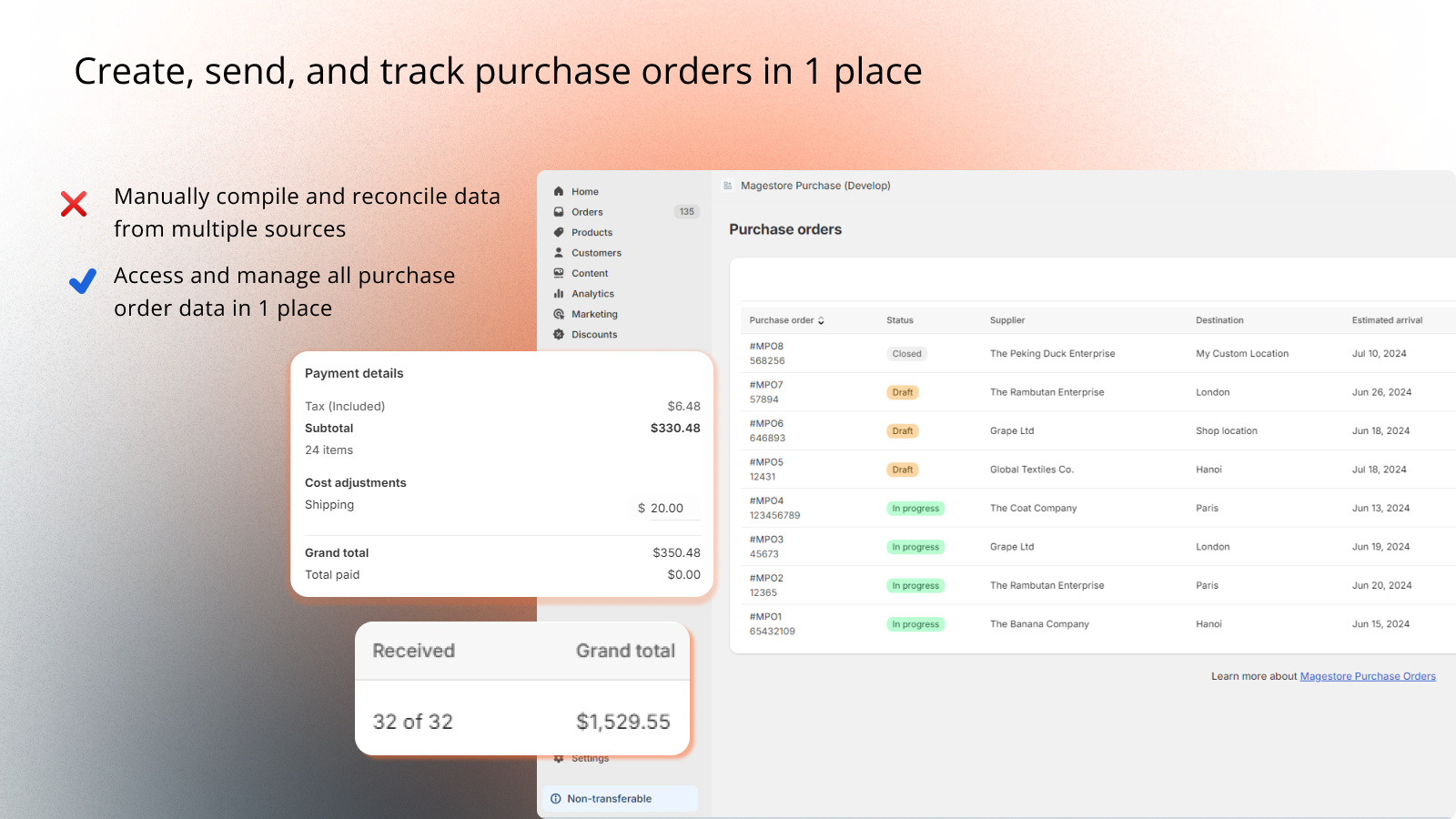Select the Customers person icon
This screenshot has height=819, width=1456.
tap(559, 252)
